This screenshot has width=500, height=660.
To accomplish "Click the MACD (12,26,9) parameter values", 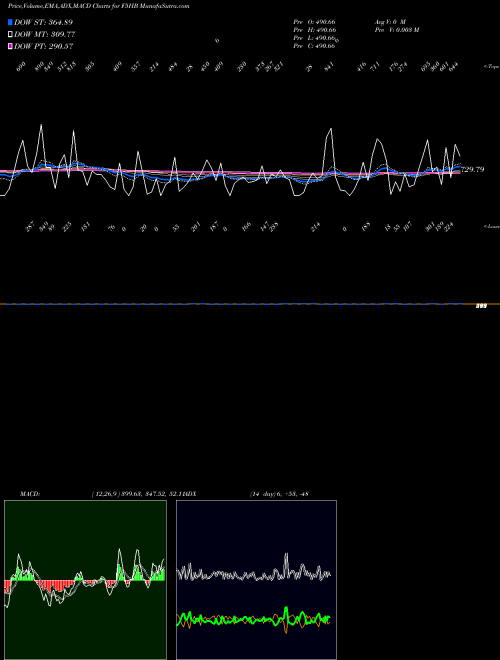I will (x=137, y=494).
